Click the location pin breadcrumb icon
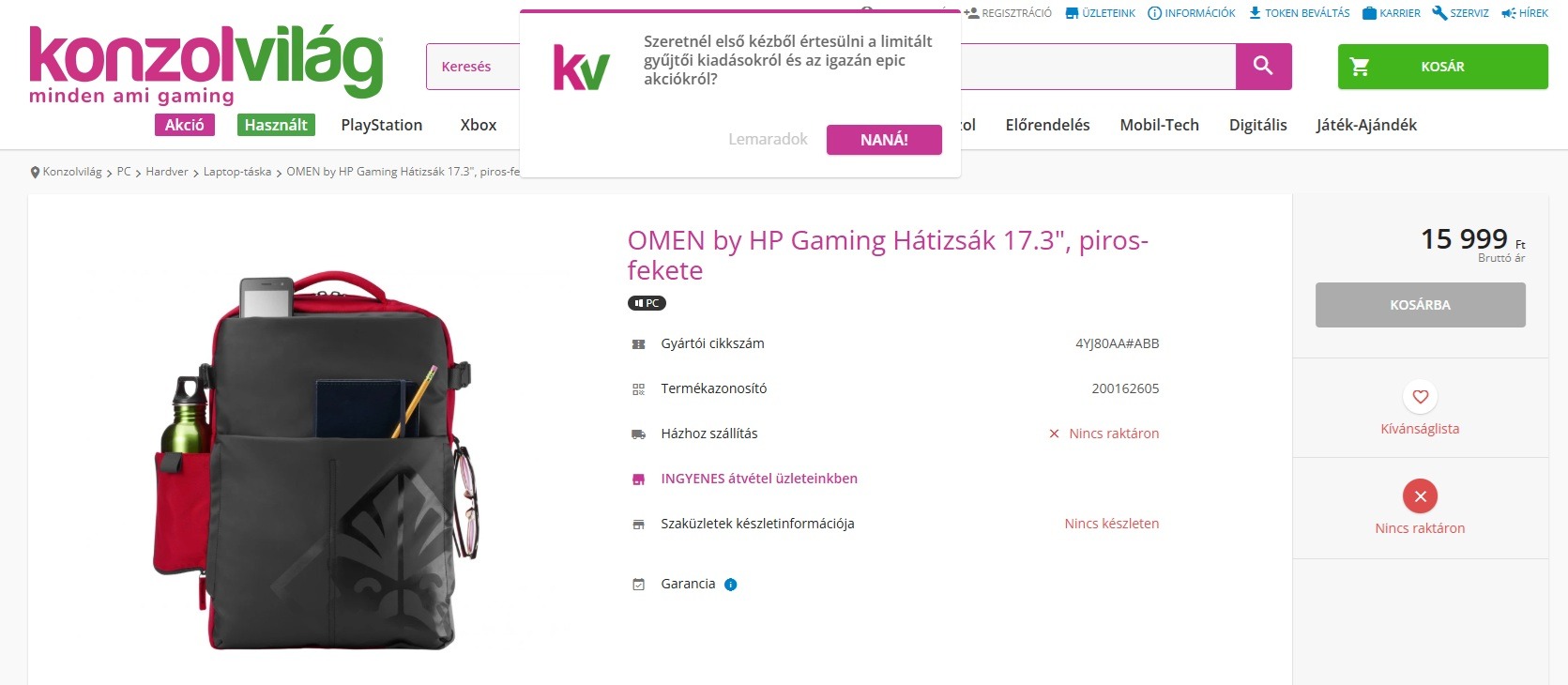The image size is (1568, 685). (x=35, y=173)
